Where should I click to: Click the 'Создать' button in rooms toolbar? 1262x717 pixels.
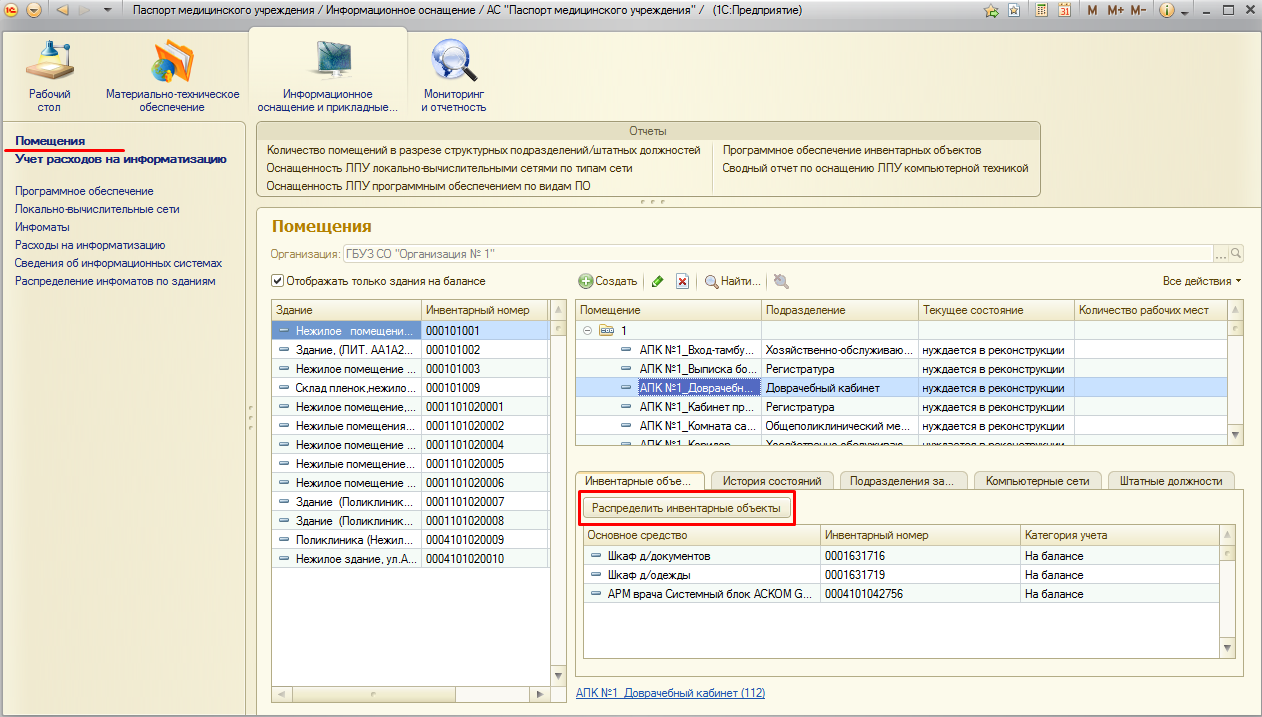tap(608, 282)
